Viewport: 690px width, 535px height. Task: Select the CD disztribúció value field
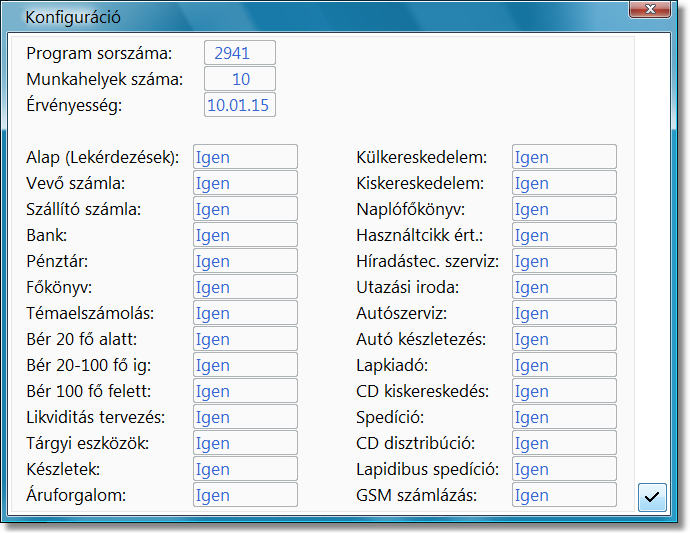(x=564, y=442)
